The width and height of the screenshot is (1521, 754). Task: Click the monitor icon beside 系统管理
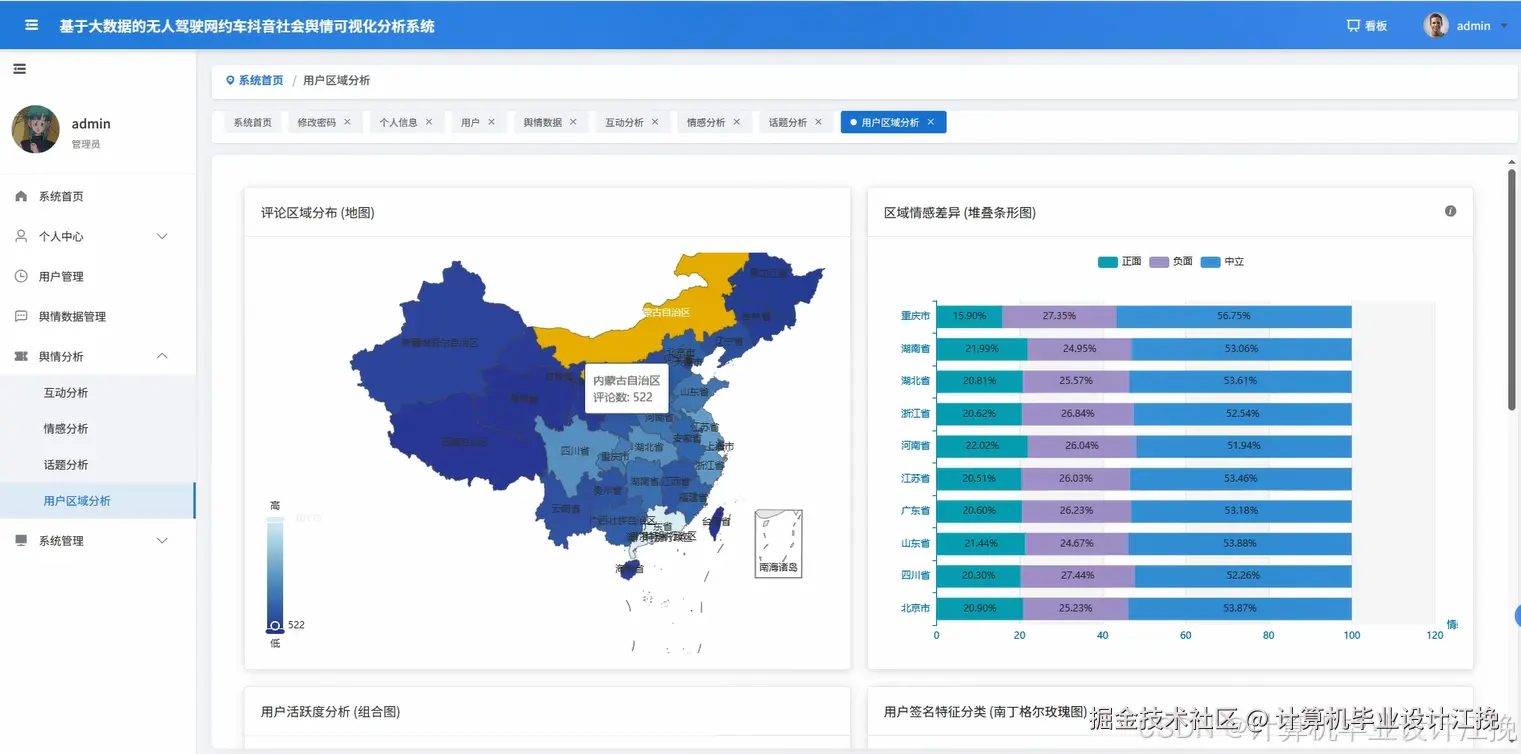[x=21, y=540]
